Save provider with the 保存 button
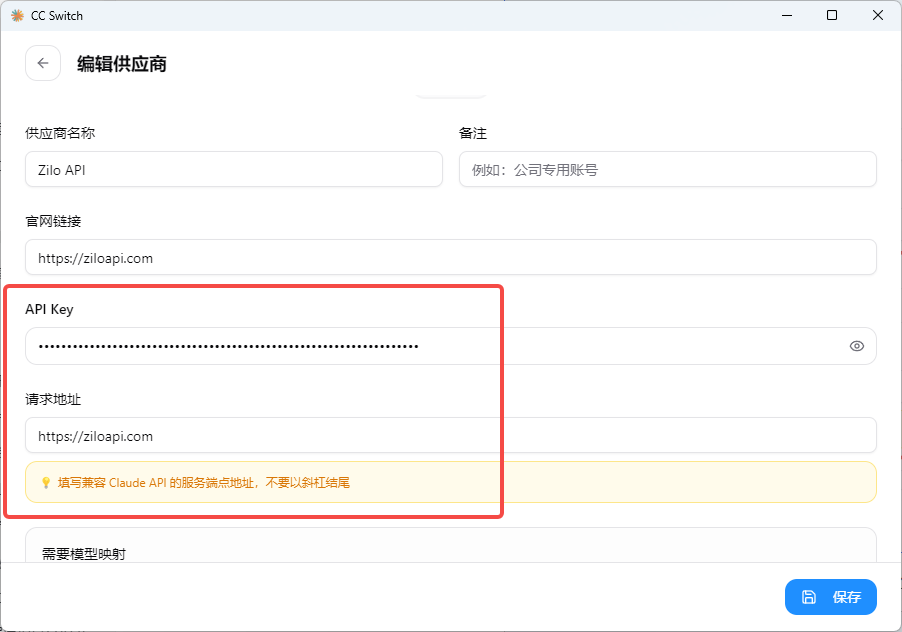902x632 pixels. tap(831, 597)
